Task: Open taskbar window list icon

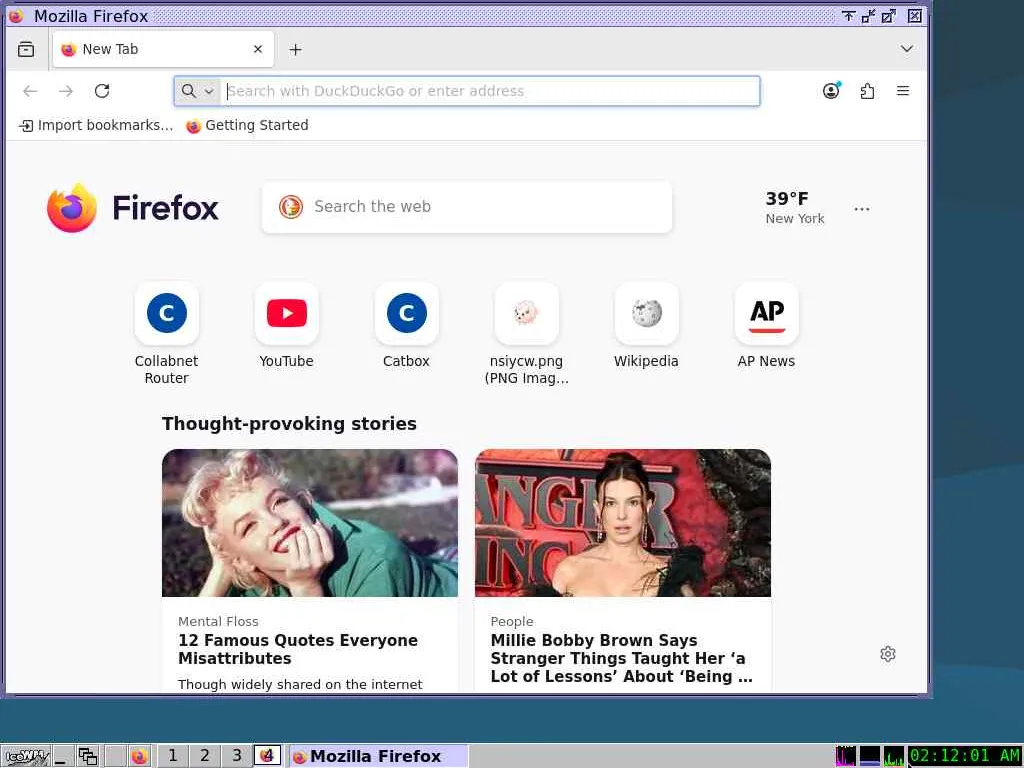Action: 88,756
